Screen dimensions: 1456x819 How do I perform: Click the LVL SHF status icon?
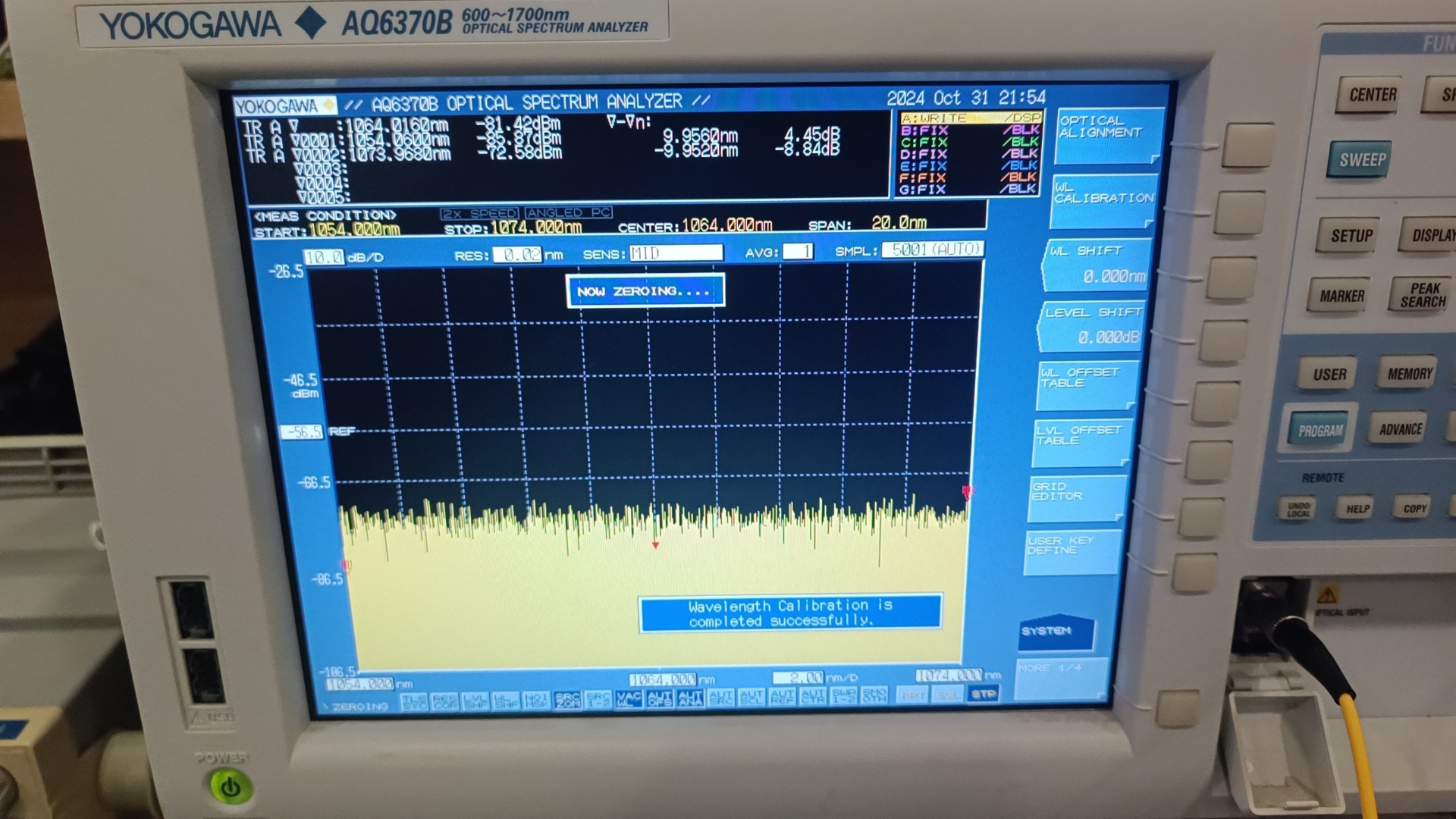475,701
